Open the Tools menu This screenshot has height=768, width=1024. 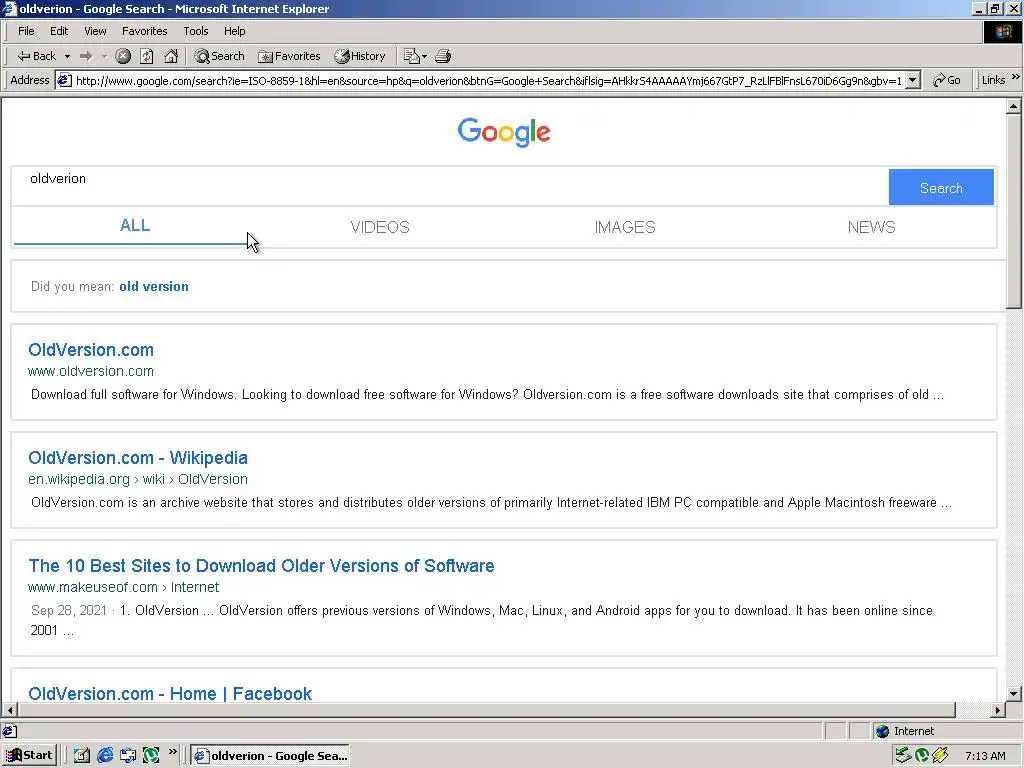pos(195,31)
